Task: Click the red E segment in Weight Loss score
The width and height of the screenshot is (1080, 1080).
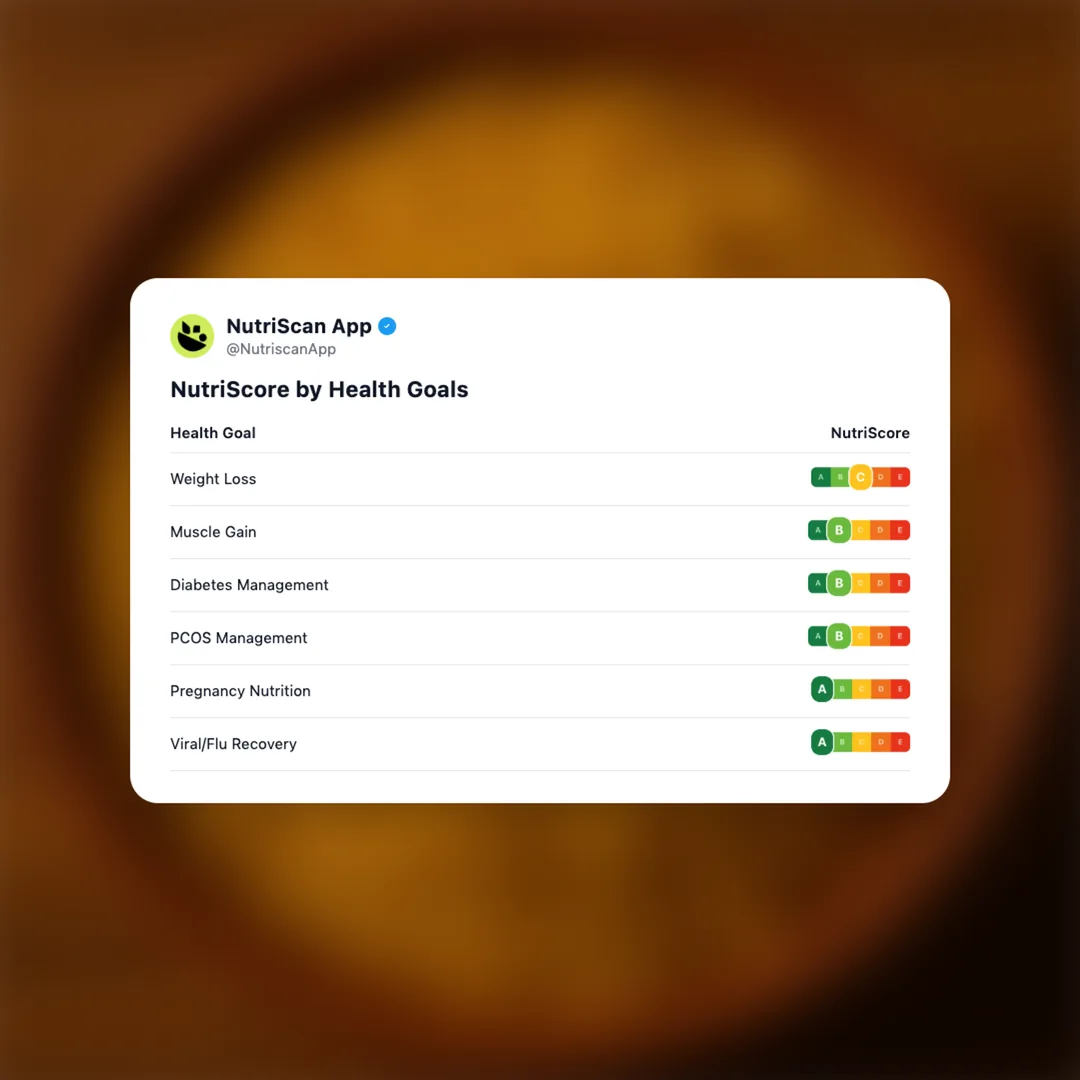Action: click(x=900, y=478)
